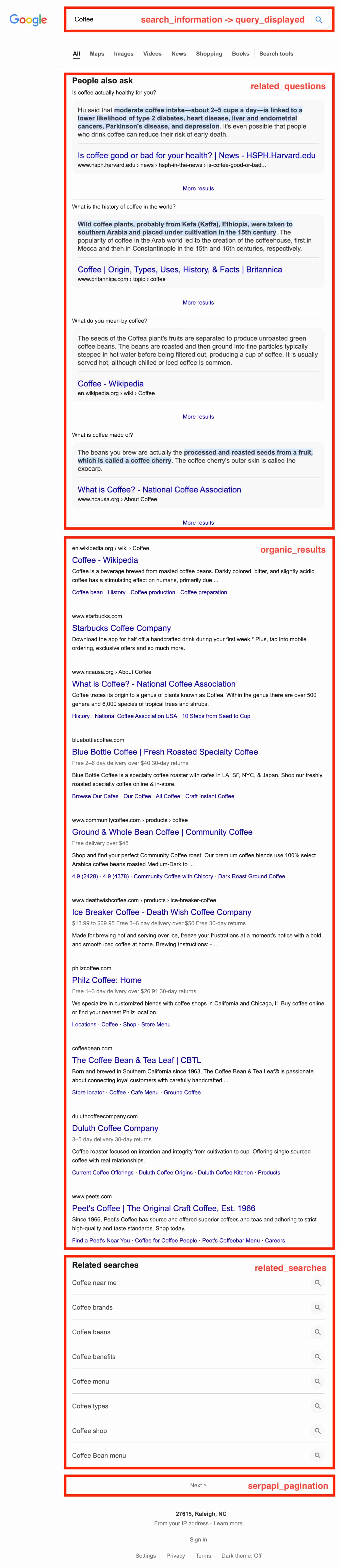341x1568 pixels.
Task: Open 'Craft Instant Coffee' sitelink
Action: [x=209, y=796]
